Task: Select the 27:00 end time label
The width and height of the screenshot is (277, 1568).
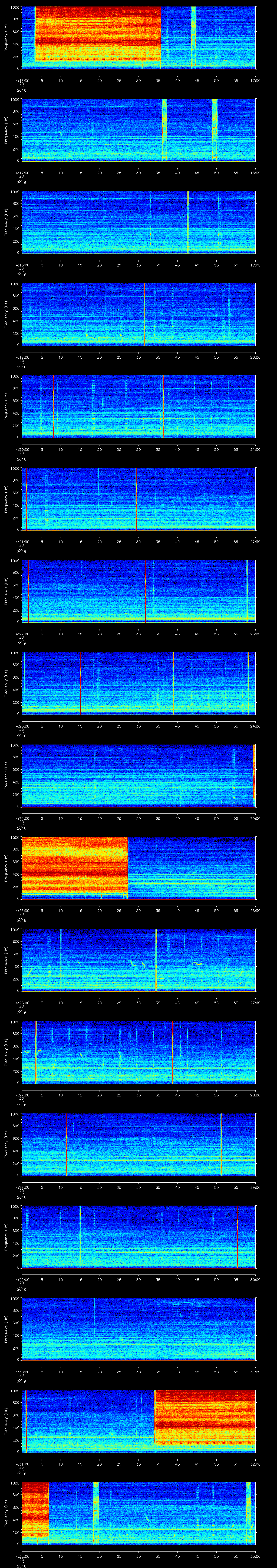Action: 255,1003
